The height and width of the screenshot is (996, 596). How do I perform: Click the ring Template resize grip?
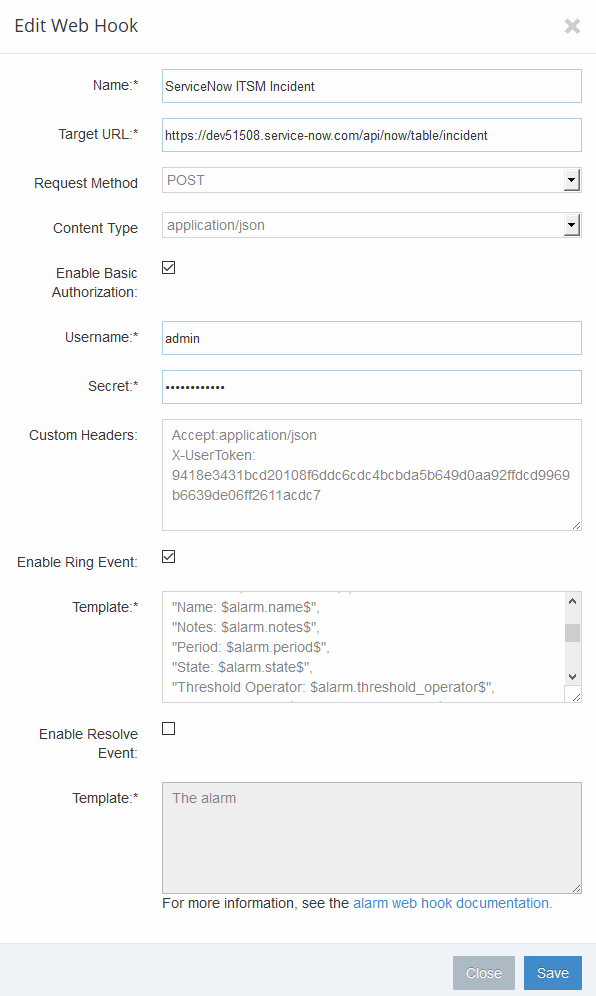click(x=576, y=697)
